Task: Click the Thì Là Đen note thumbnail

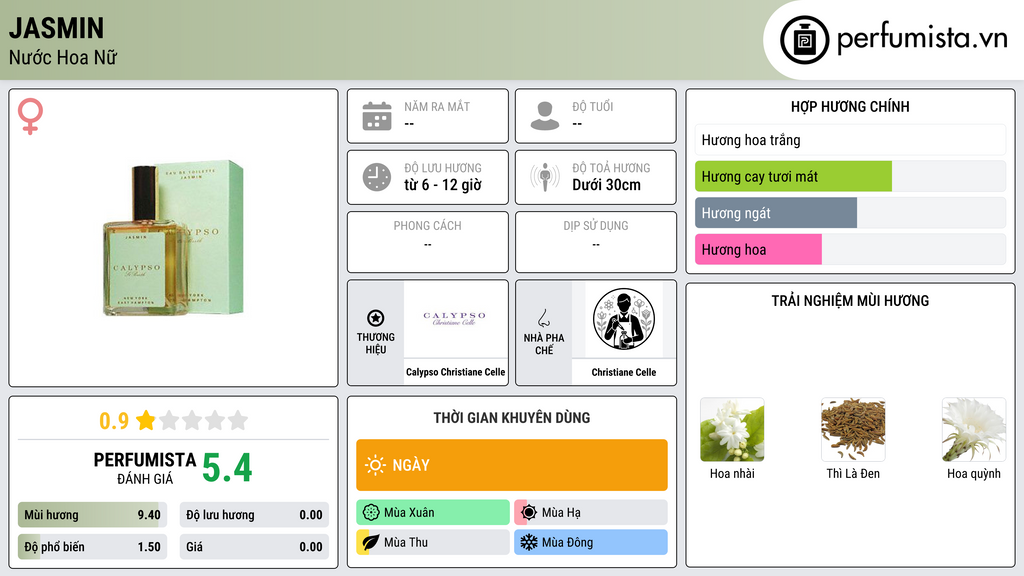Action: click(853, 430)
